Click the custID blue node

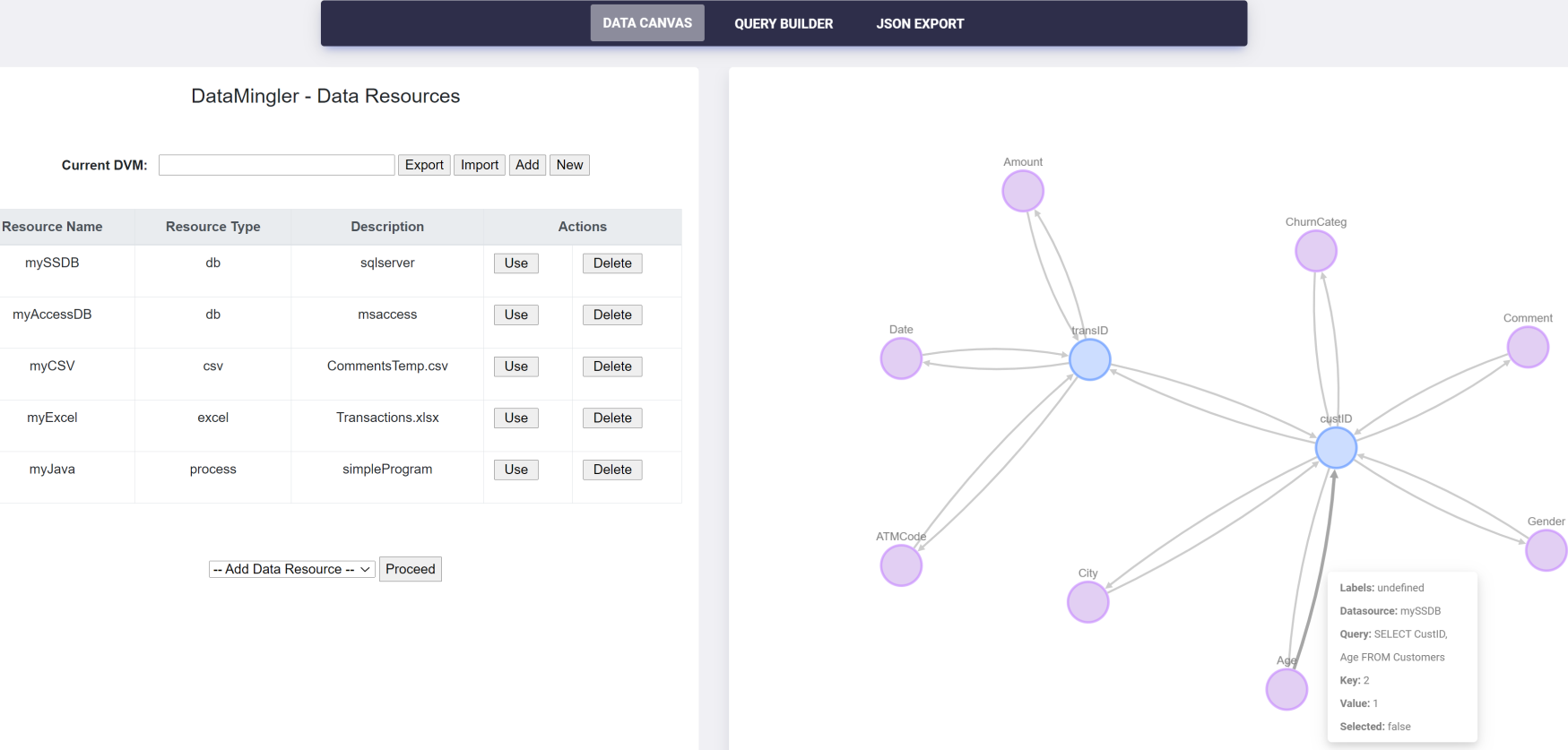[1335, 448]
